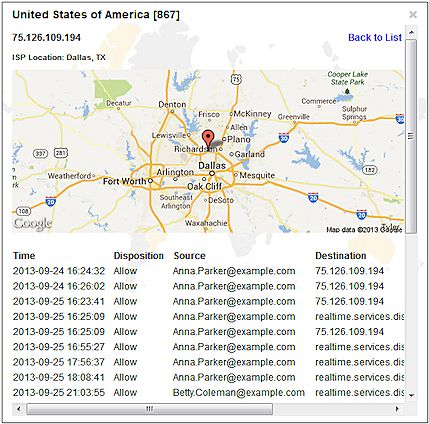Viewport: 429px width, 424px height.
Task: Click the Back to List link
Action: tap(375, 37)
